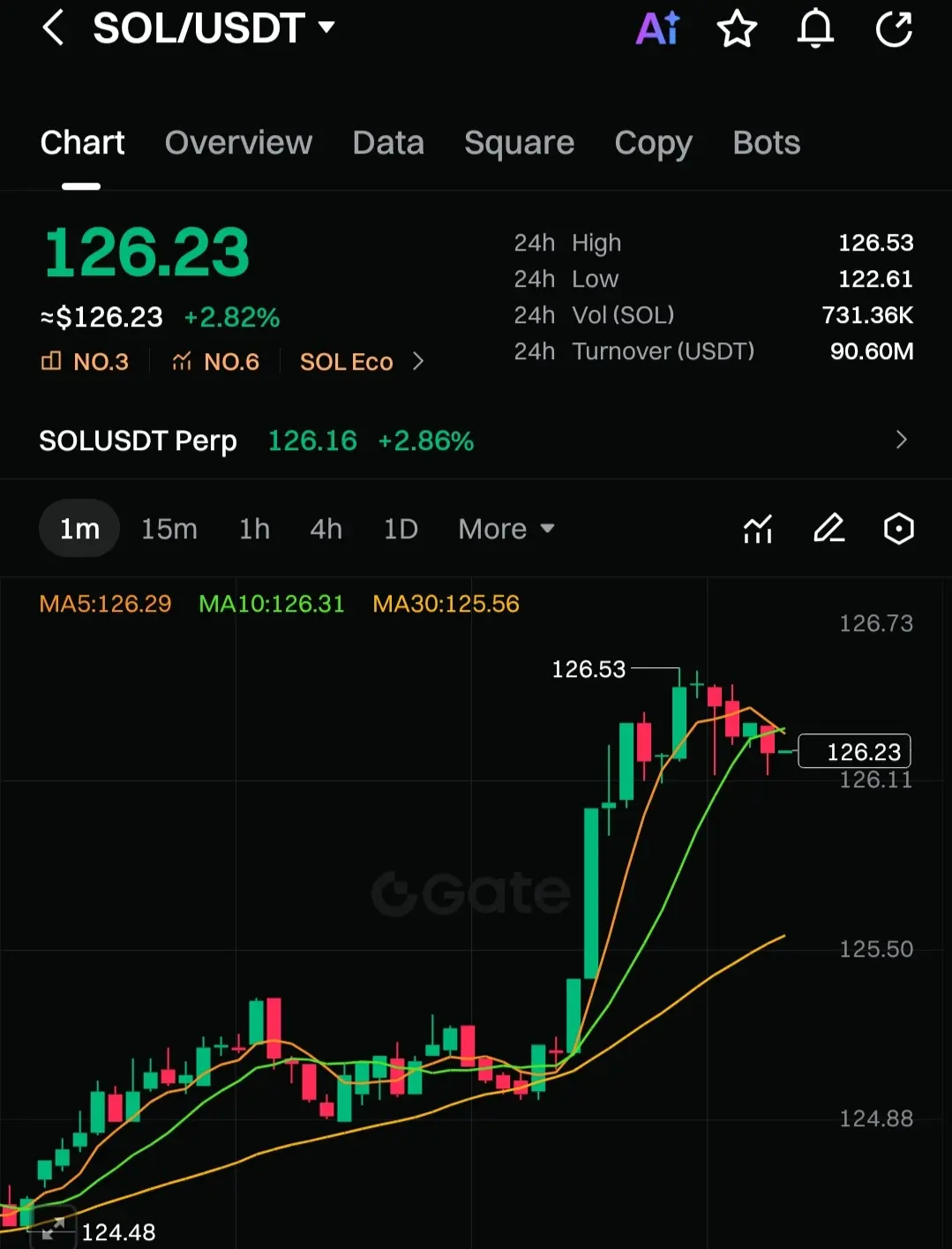Viewport: 952px width, 1249px height.
Task: Tap the 24h Vol value 731.36K
Action: coord(867,315)
